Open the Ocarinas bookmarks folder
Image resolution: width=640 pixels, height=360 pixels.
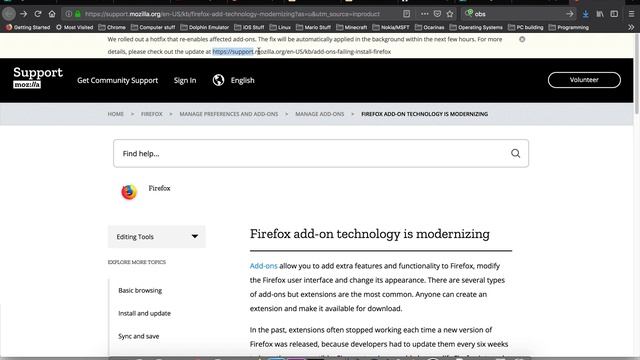coord(429,27)
